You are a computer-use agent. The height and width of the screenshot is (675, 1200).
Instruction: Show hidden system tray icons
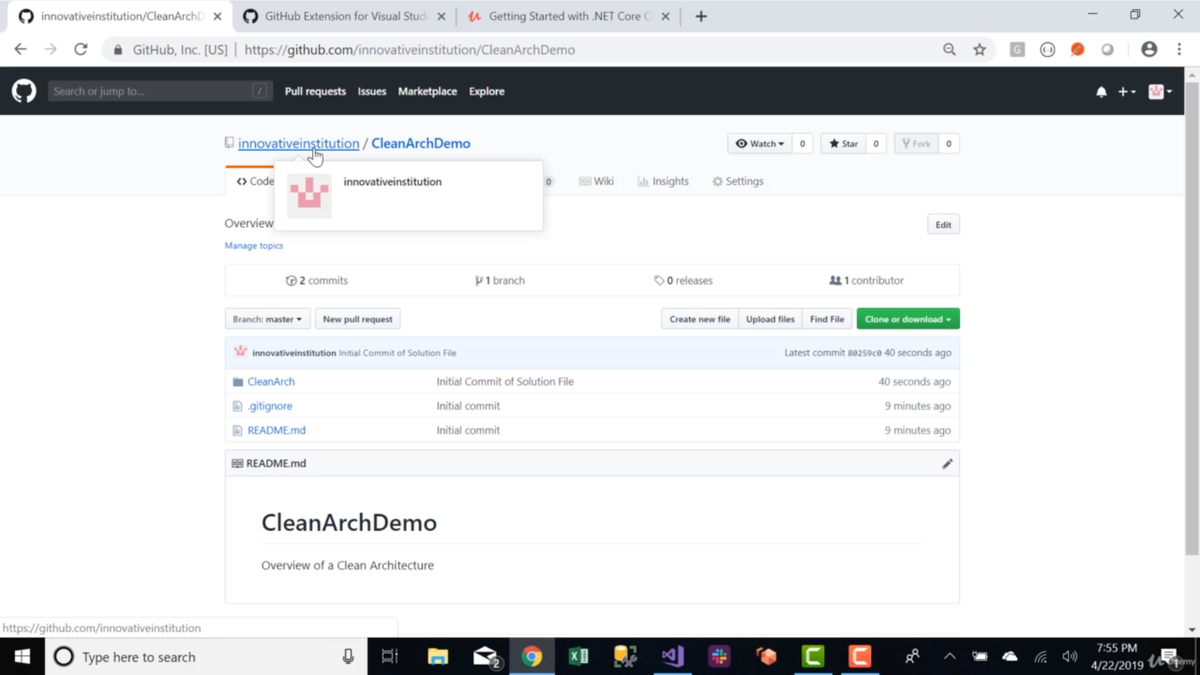(x=949, y=657)
